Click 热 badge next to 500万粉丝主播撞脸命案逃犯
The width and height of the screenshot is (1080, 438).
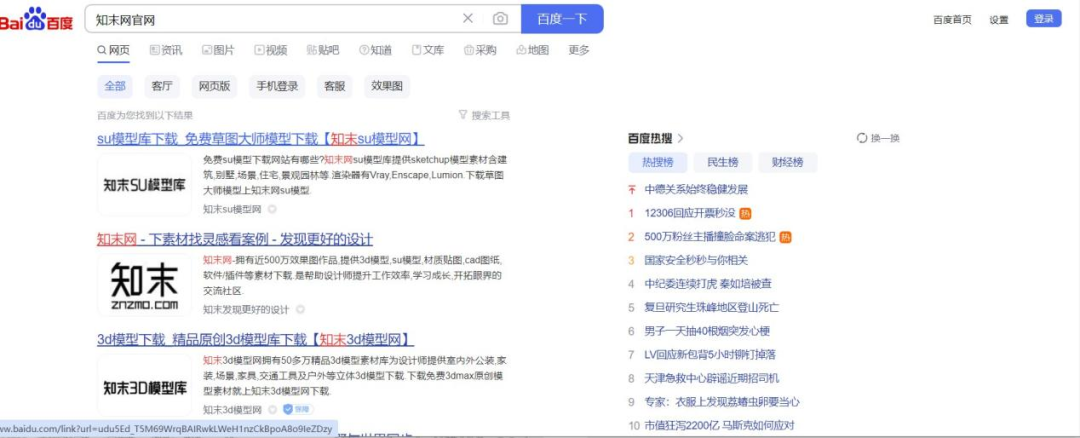786,237
